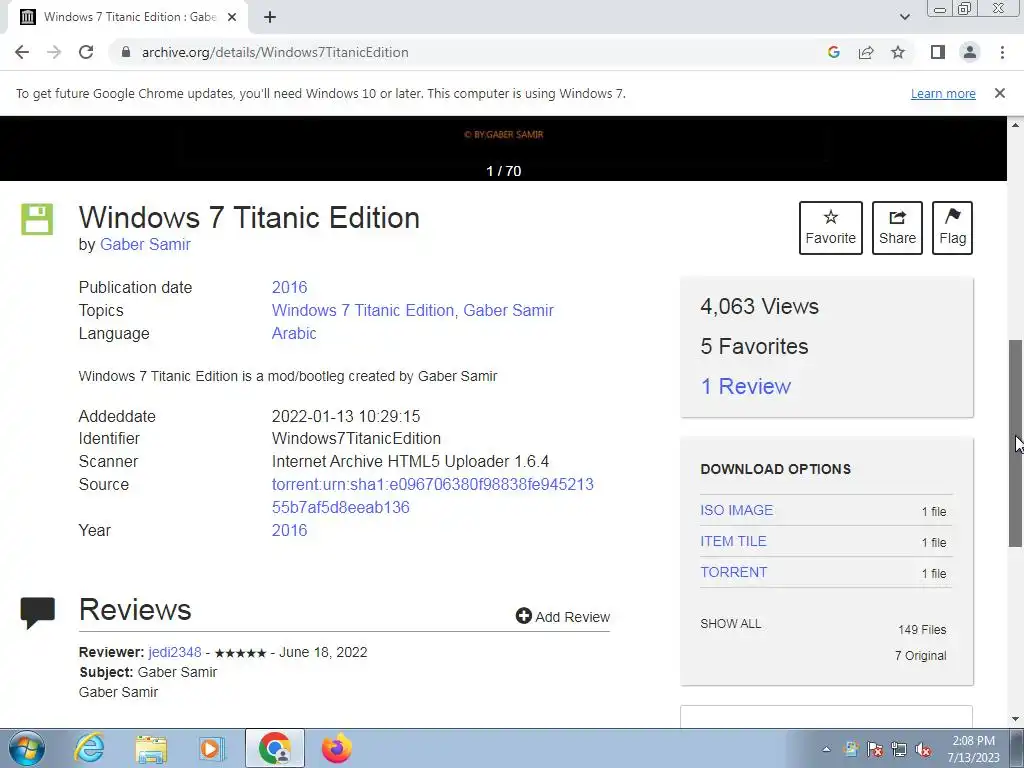Open the torrent source hash link
Image resolution: width=1024 pixels, height=768 pixels.
(432, 496)
